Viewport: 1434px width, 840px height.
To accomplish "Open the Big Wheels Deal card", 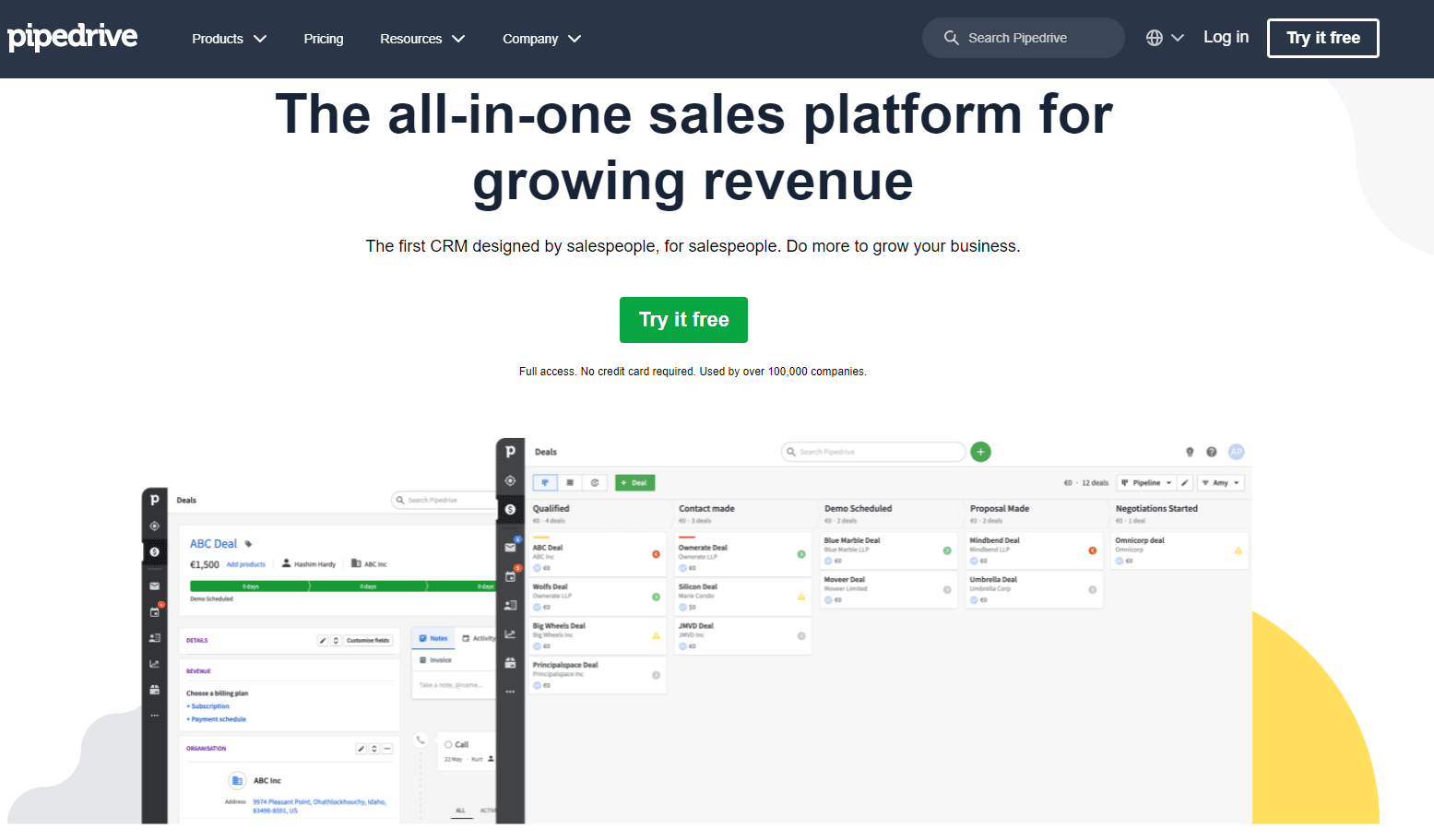I will click(x=597, y=635).
